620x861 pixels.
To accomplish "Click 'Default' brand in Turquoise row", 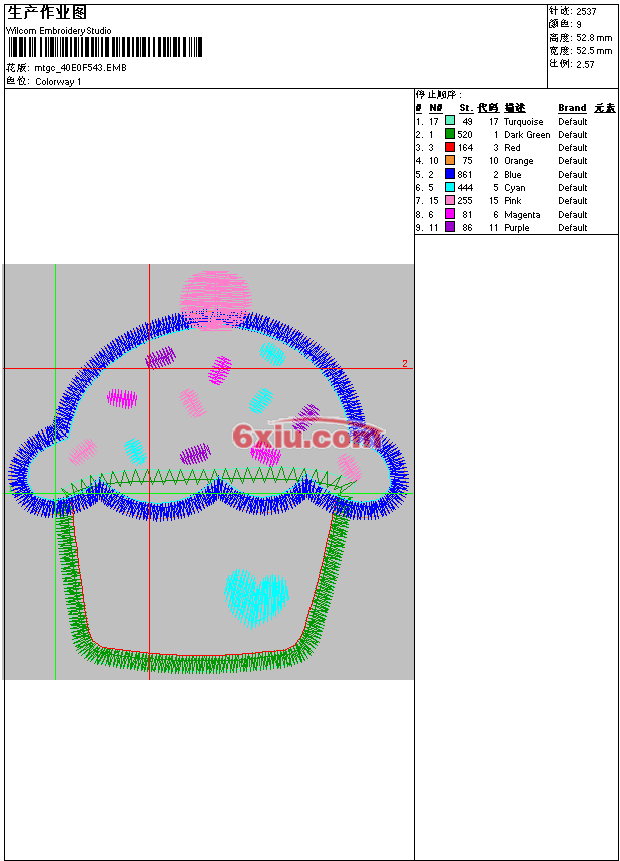I will 573,121.
